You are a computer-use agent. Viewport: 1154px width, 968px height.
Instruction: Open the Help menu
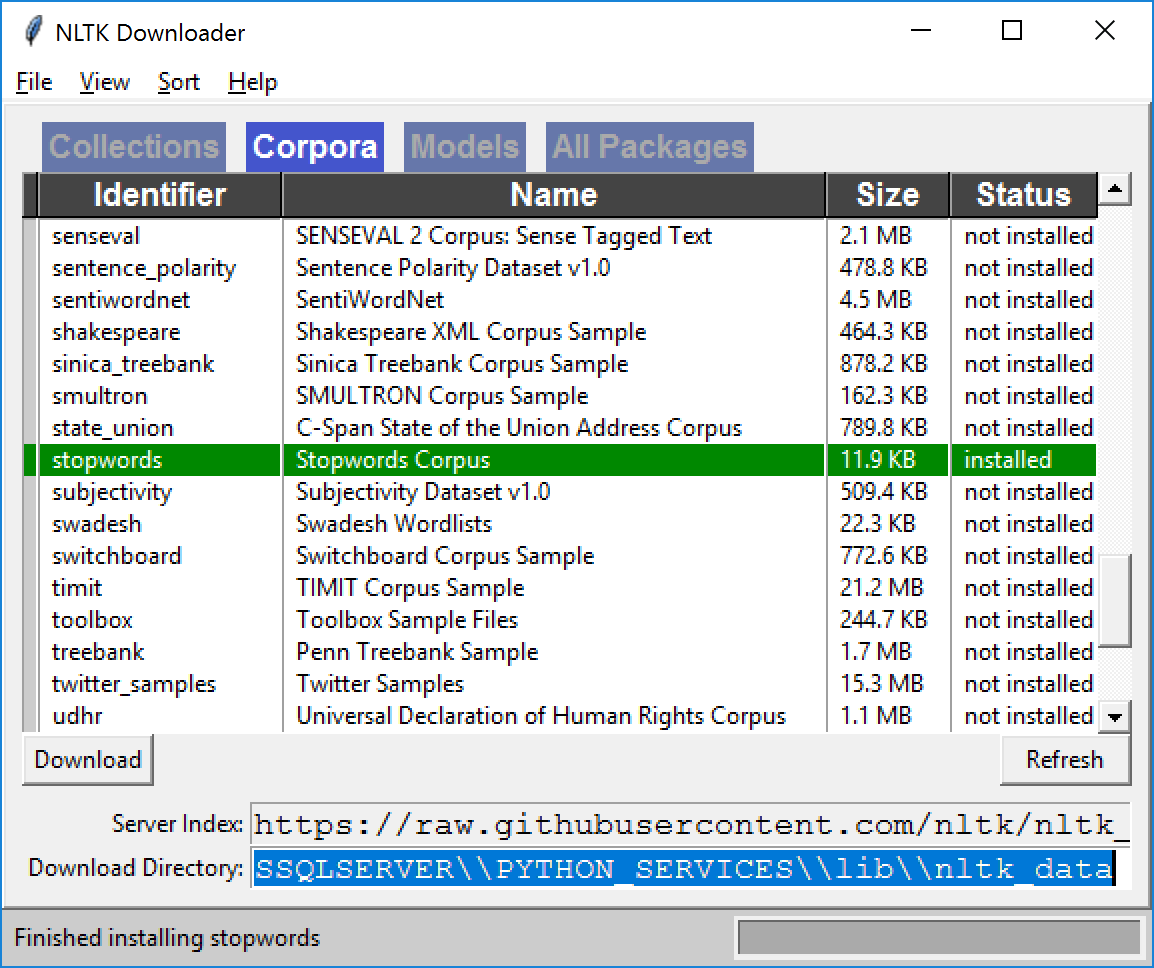[x=252, y=82]
